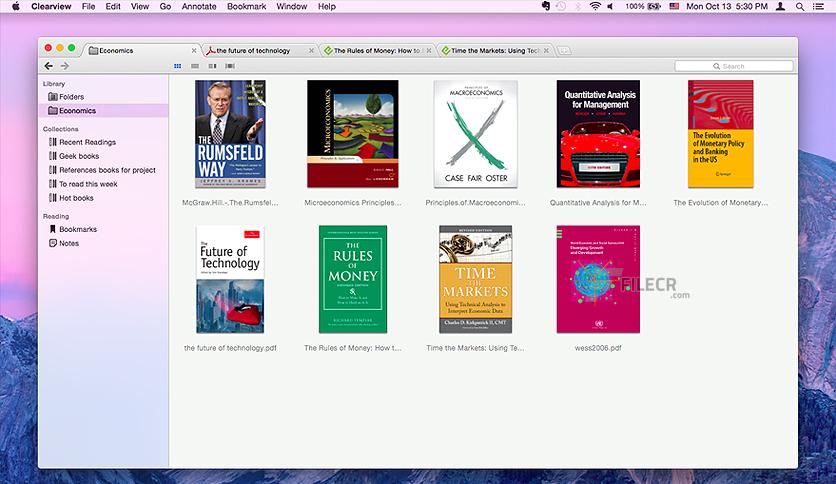The height and width of the screenshot is (484, 836).
Task: Select The Rules of Money cover
Action: pos(352,279)
